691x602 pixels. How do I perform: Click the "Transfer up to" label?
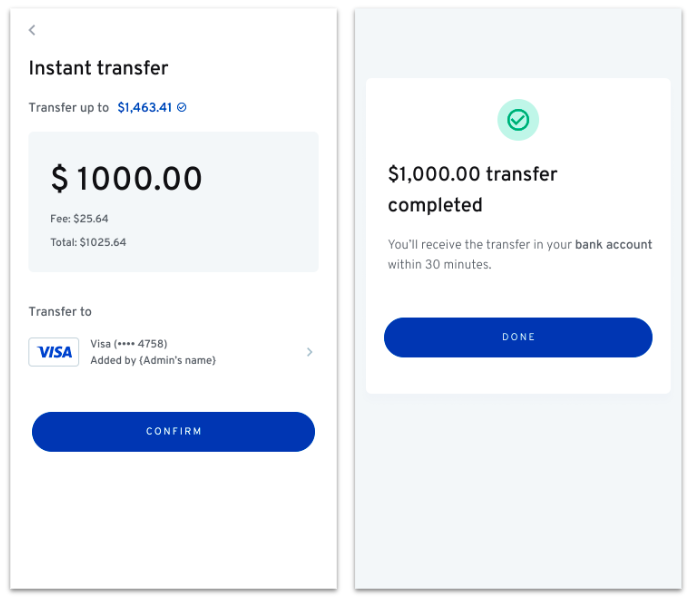point(68,107)
